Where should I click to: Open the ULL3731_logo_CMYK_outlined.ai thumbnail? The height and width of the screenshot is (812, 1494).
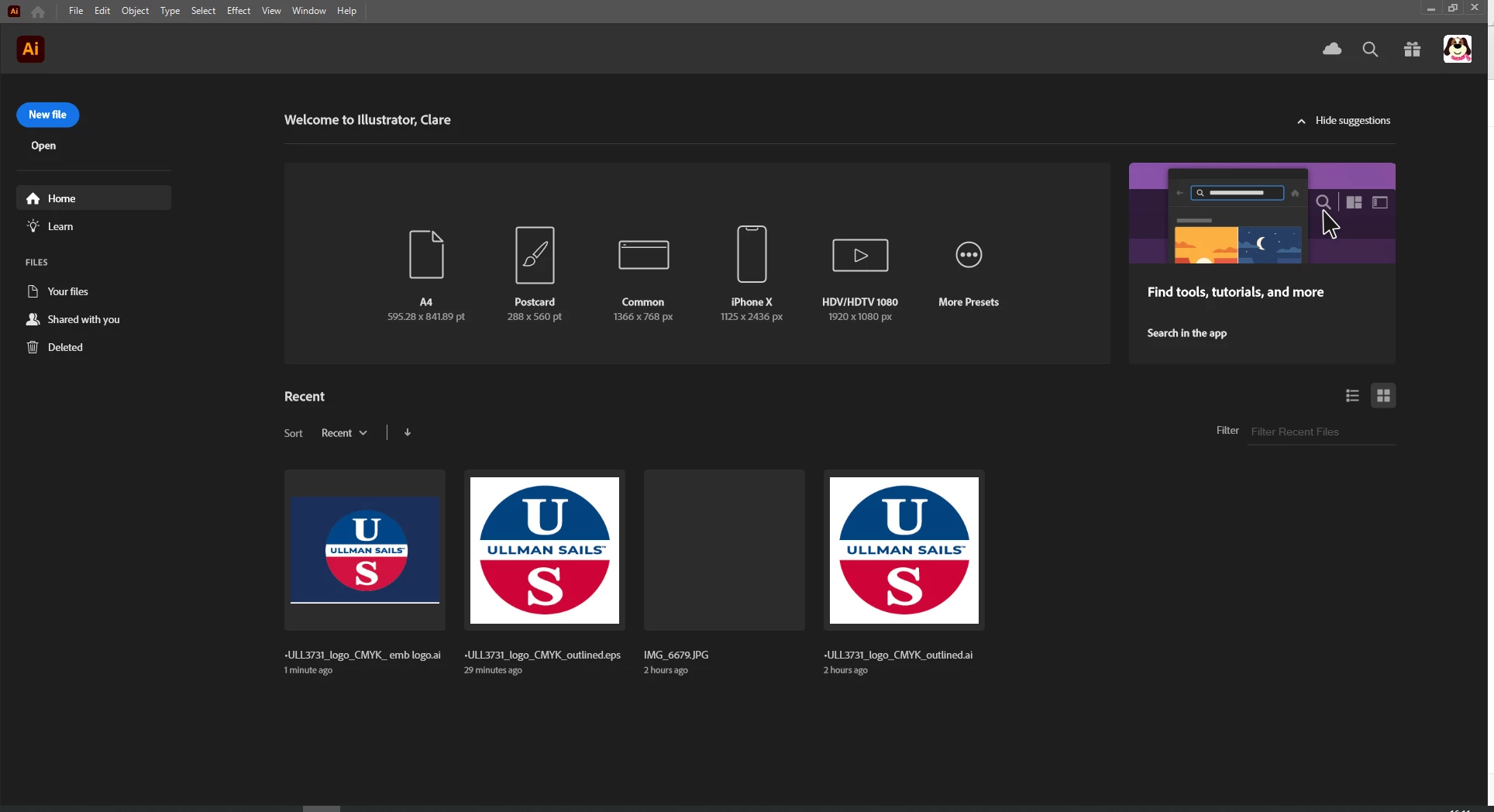click(x=904, y=550)
